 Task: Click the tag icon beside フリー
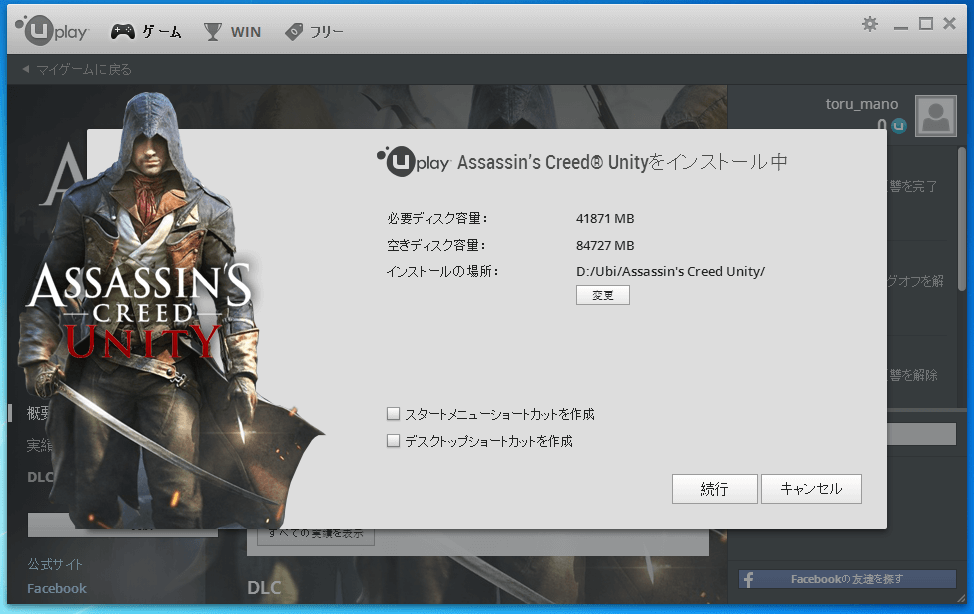coord(294,31)
